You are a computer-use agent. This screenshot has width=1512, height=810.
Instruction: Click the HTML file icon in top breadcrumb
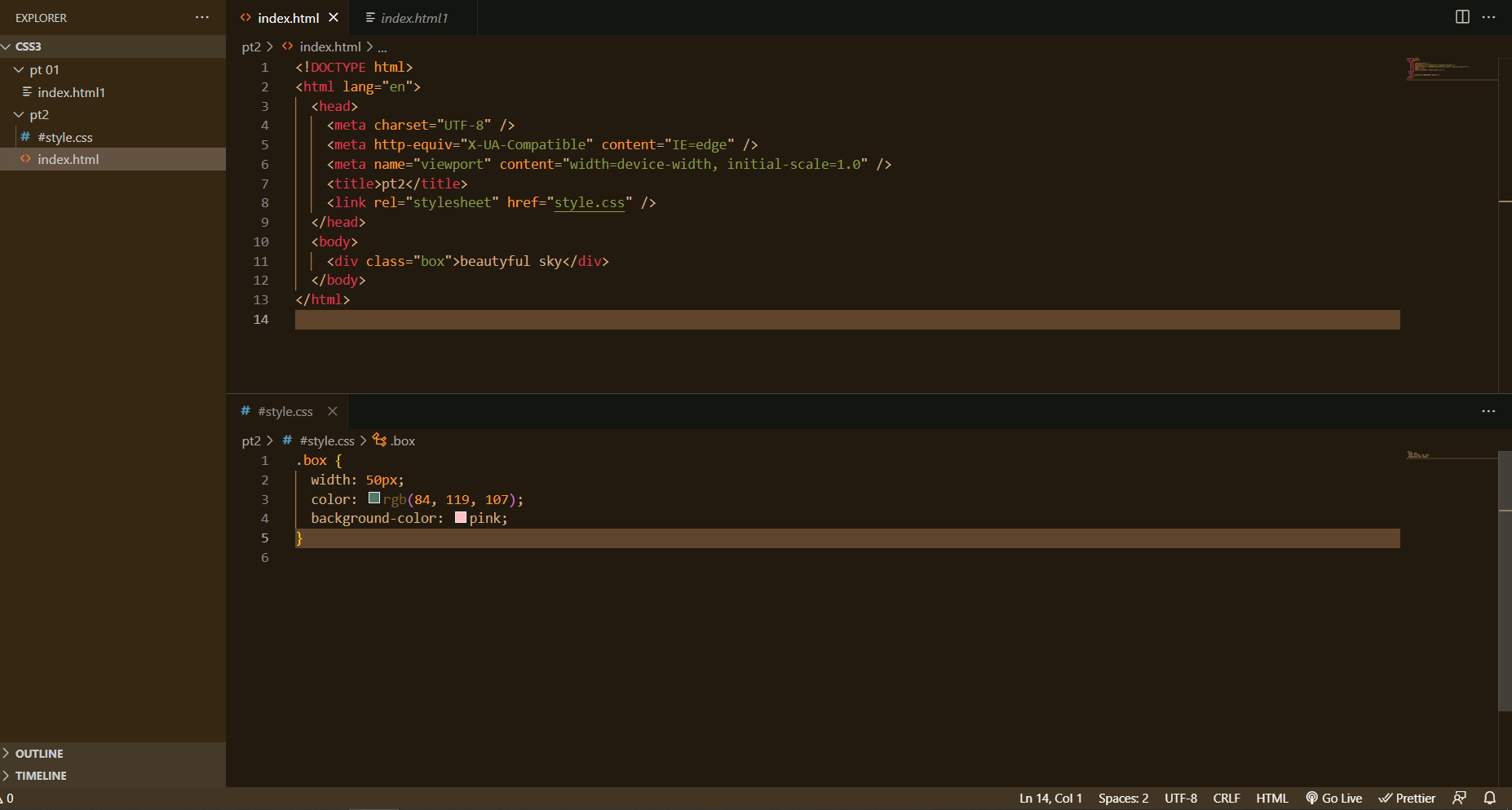(287, 46)
